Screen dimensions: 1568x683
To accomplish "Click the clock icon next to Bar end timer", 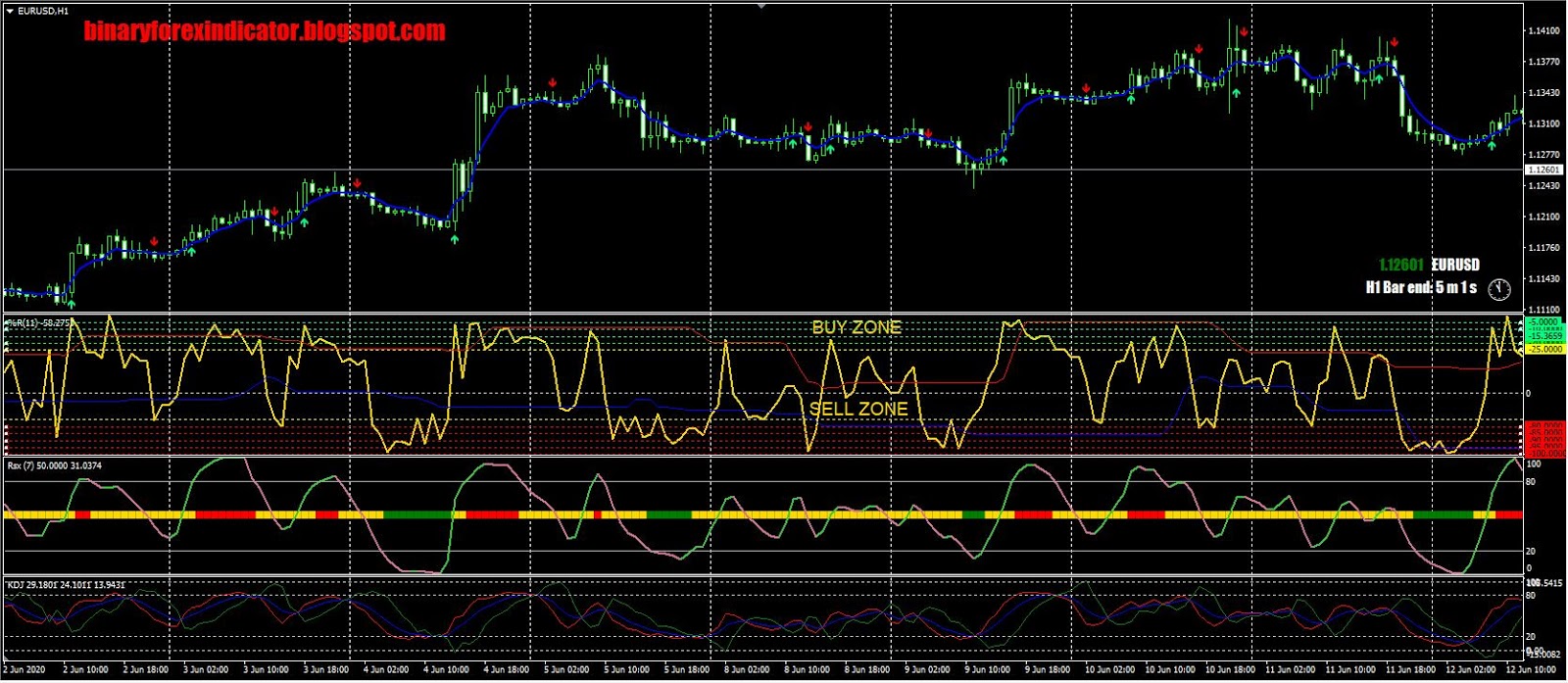I will click(1499, 288).
